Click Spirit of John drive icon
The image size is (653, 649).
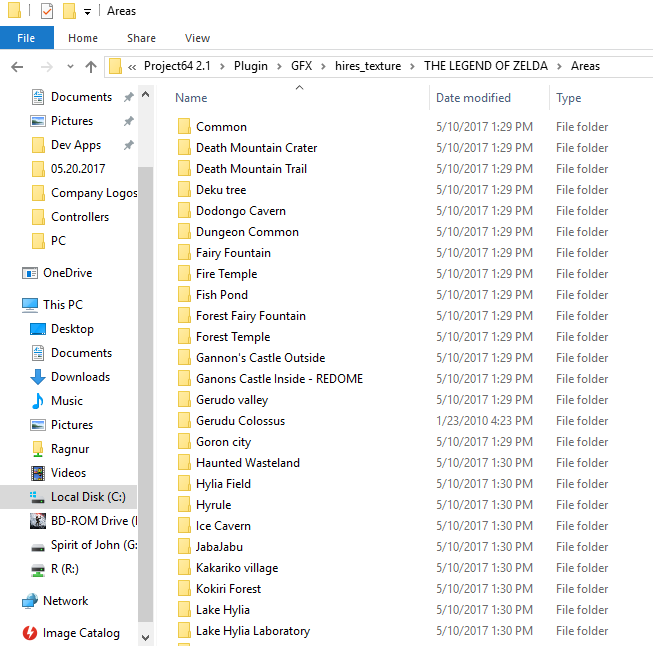coord(38,547)
